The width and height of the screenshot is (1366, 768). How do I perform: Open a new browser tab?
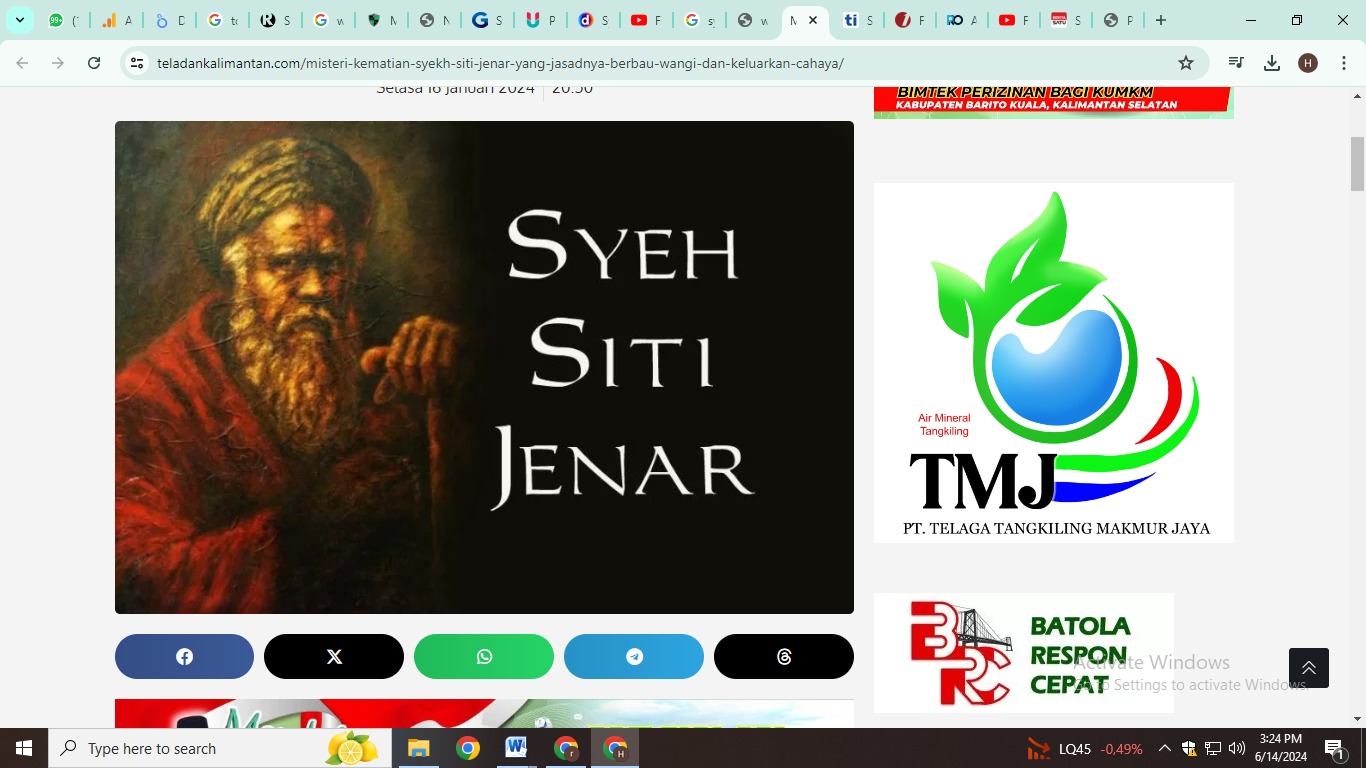1160,20
